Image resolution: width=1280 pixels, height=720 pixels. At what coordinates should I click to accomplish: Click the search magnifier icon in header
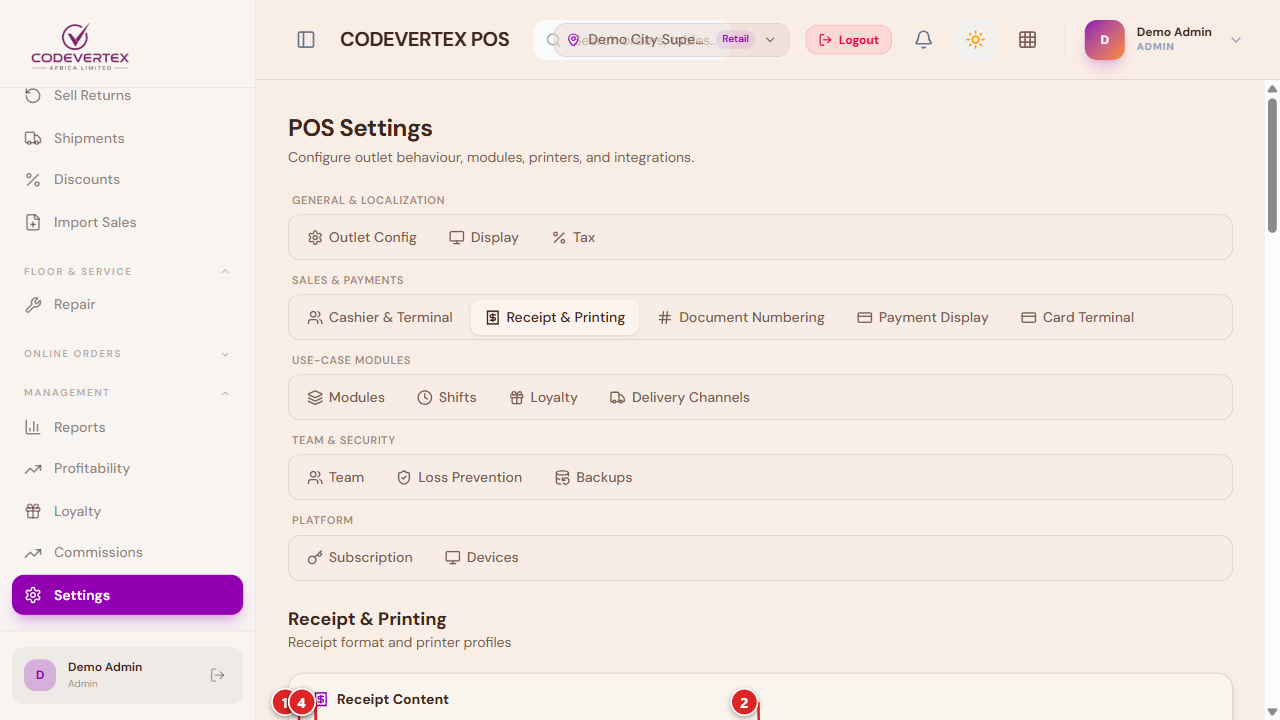coord(553,40)
